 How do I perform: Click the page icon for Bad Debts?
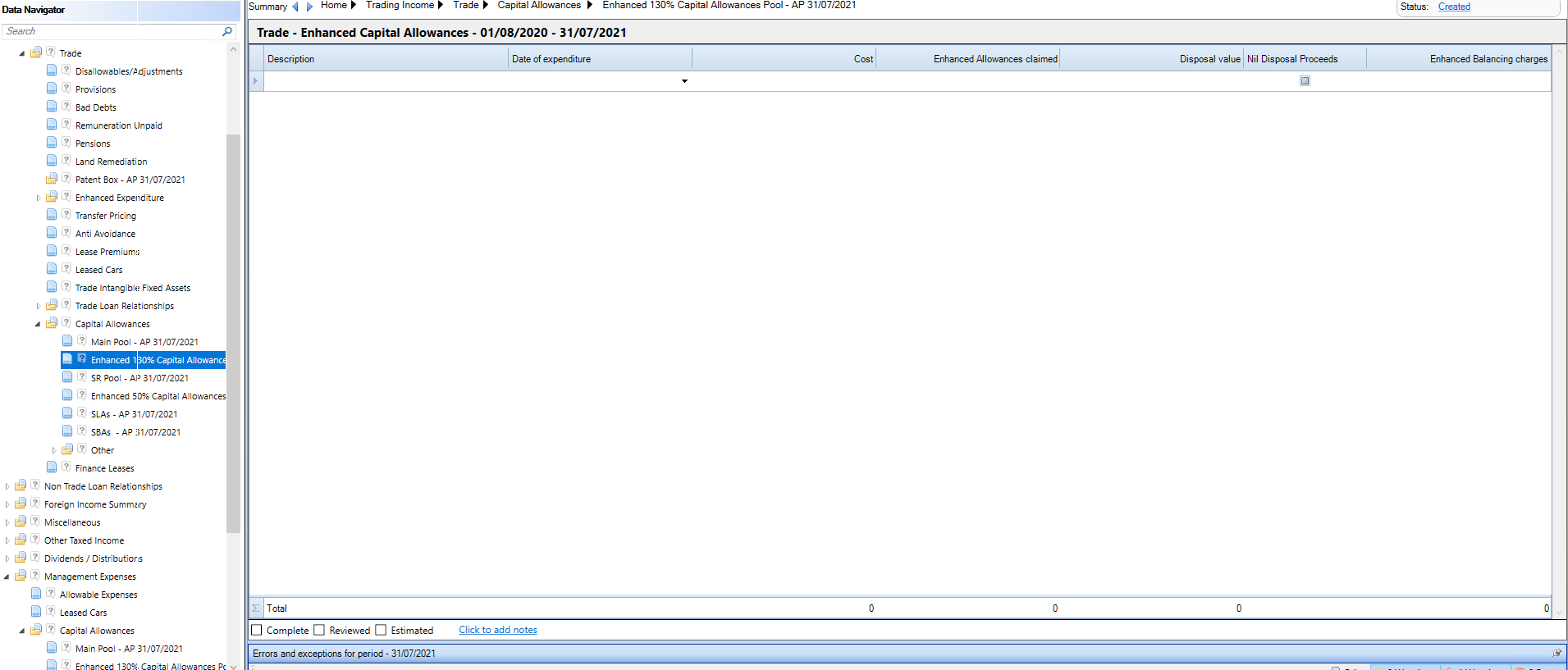(52, 107)
